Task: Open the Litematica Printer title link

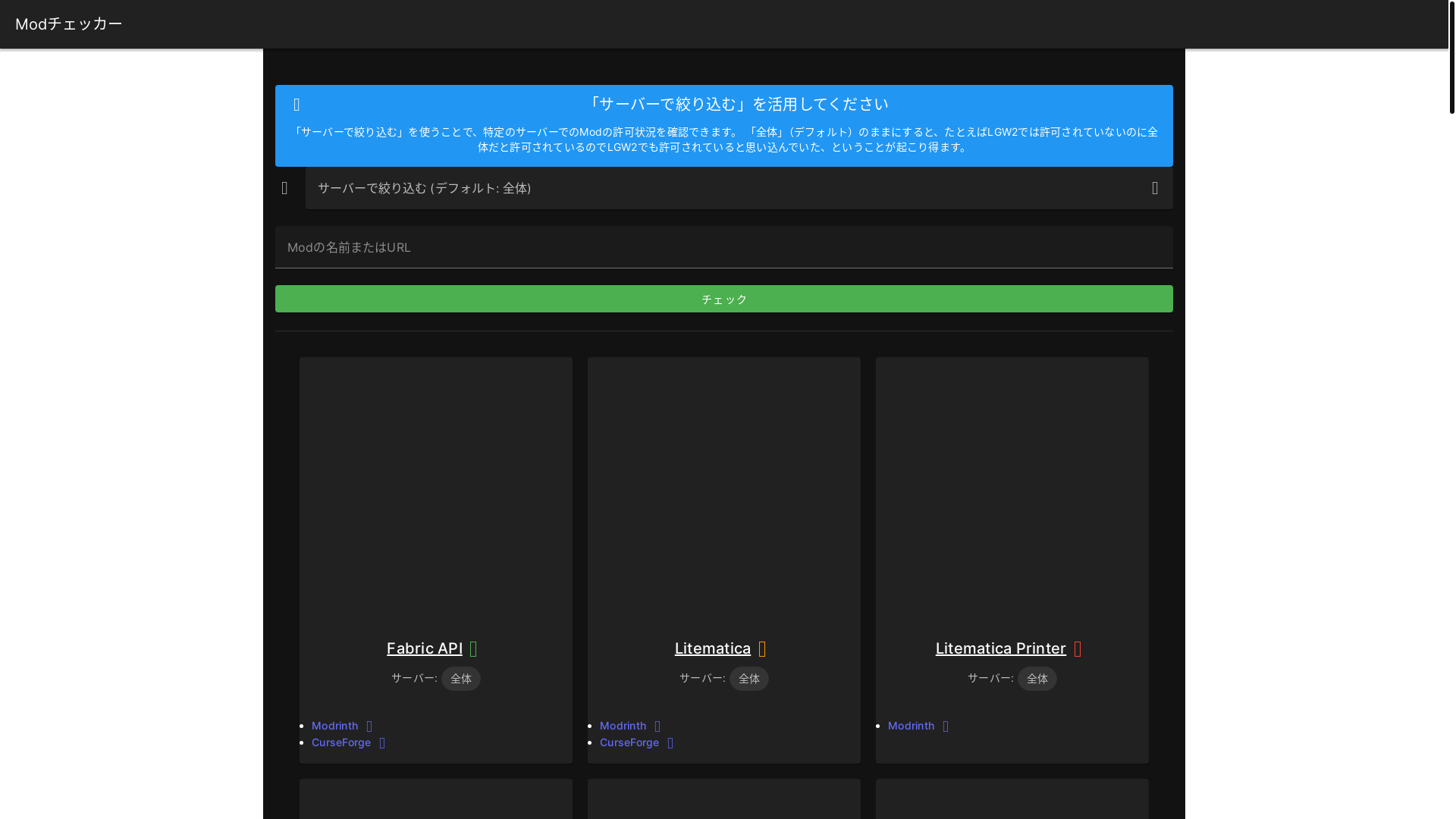Action: tap(1001, 648)
